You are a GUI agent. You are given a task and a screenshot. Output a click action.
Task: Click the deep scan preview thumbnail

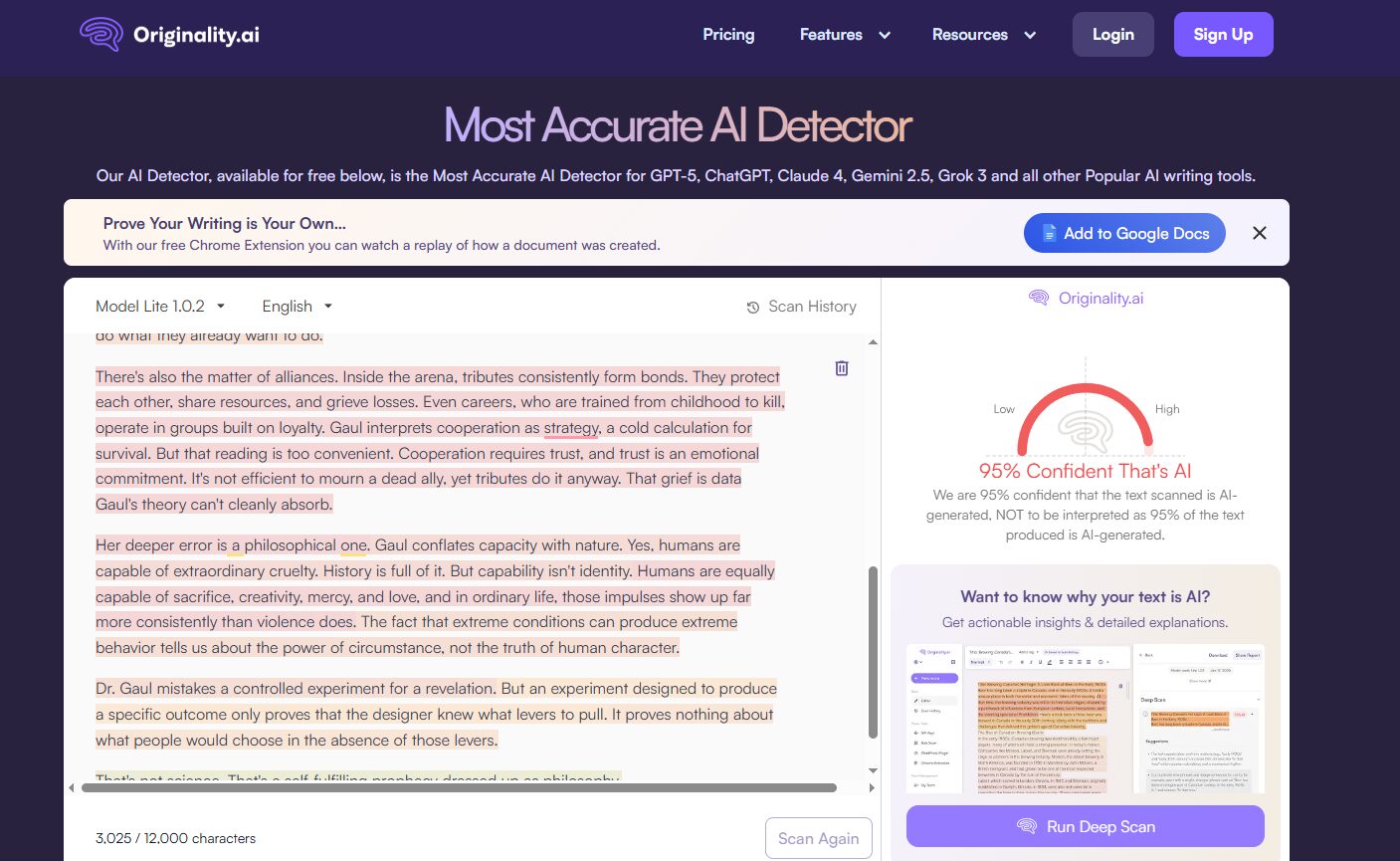[x=1085, y=718]
